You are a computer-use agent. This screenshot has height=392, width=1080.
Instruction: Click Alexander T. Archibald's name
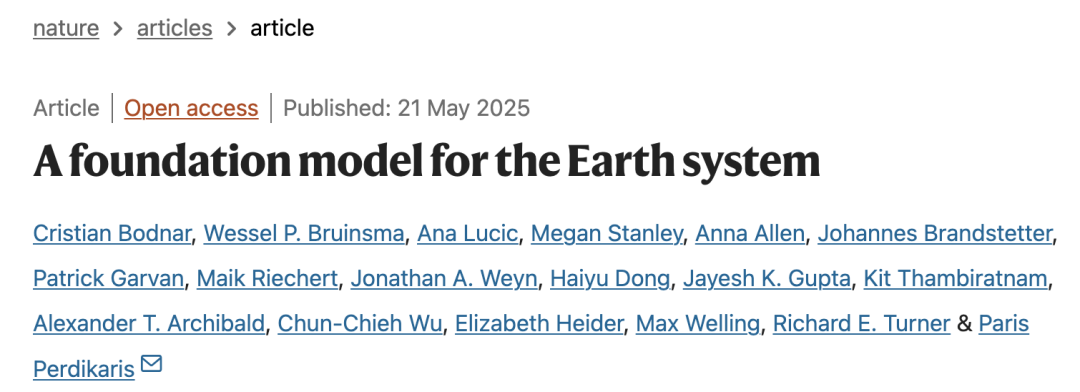(x=149, y=324)
